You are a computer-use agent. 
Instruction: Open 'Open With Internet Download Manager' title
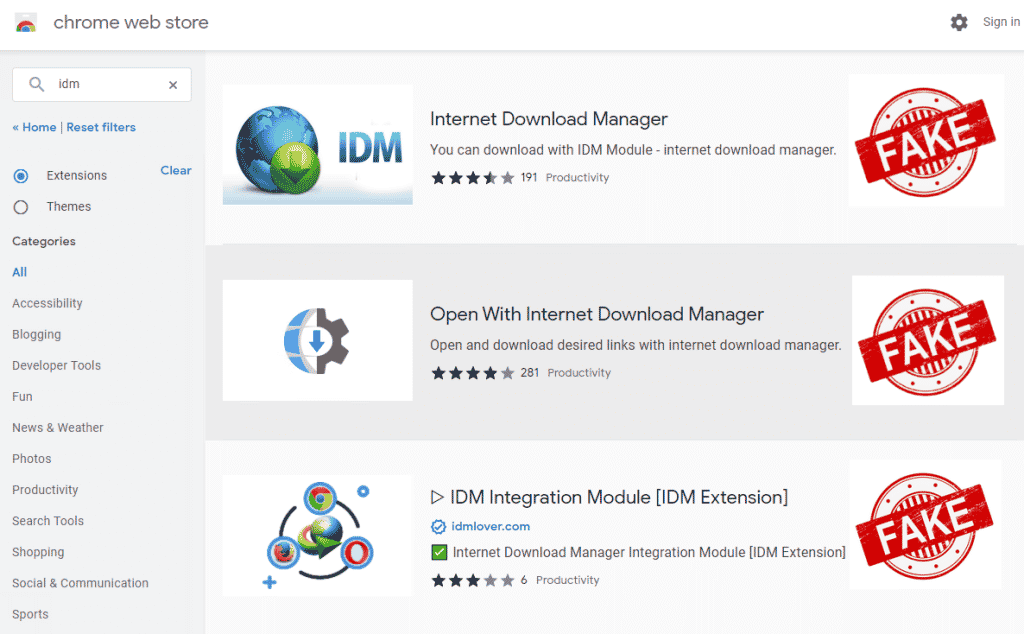[x=596, y=314]
